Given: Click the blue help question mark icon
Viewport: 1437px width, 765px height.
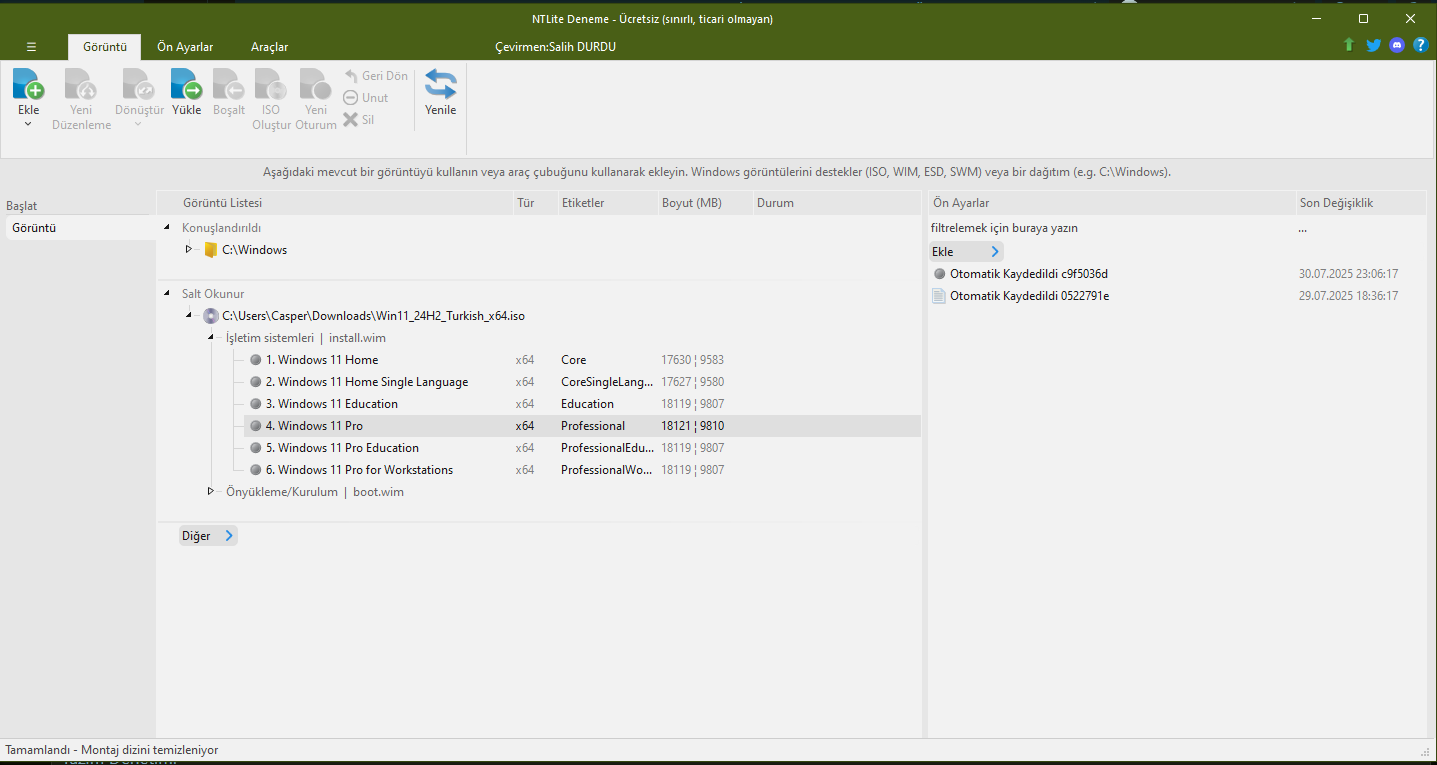Looking at the screenshot, I should [x=1420, y=45].
